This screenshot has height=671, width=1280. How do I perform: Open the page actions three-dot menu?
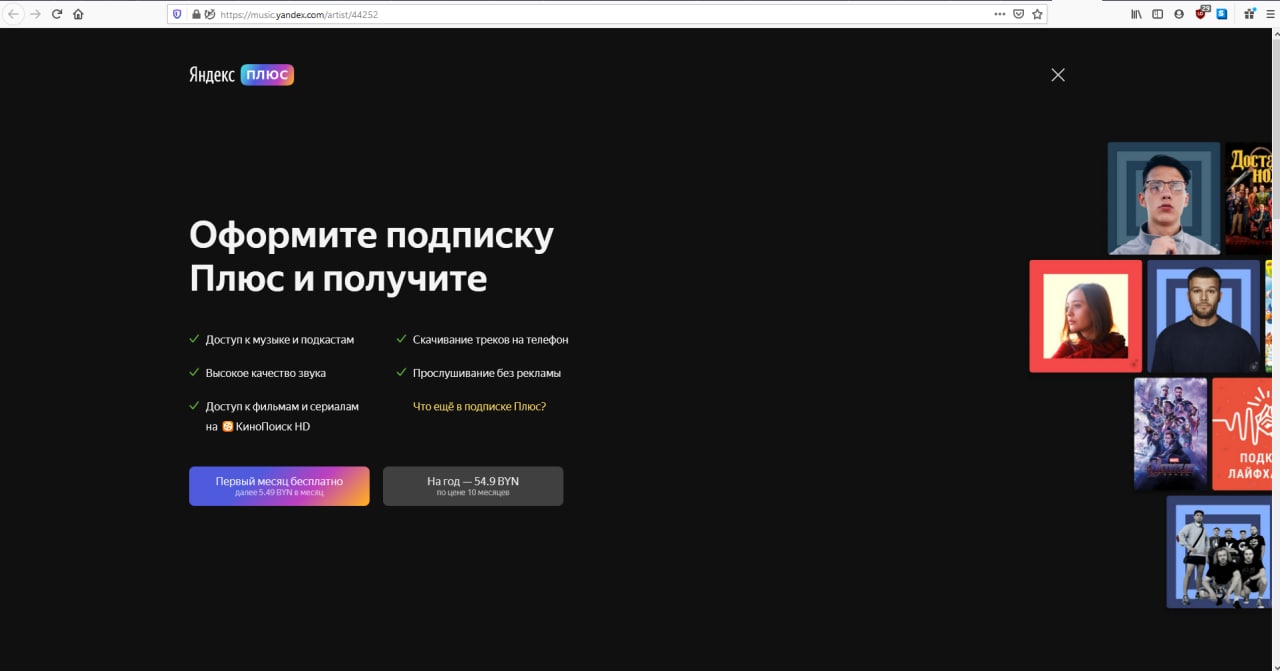click(1000, 14)
